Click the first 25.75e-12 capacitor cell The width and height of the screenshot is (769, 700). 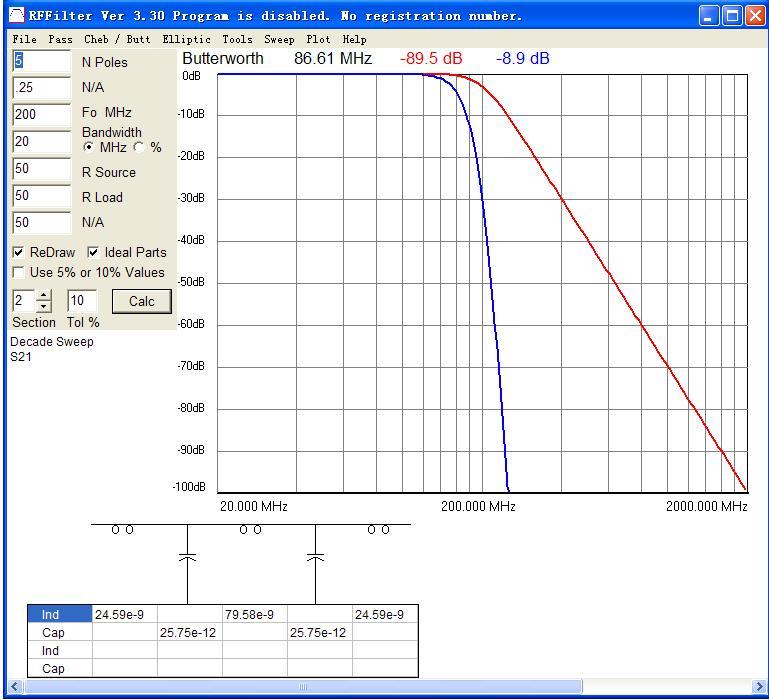[x=190, y=633]
